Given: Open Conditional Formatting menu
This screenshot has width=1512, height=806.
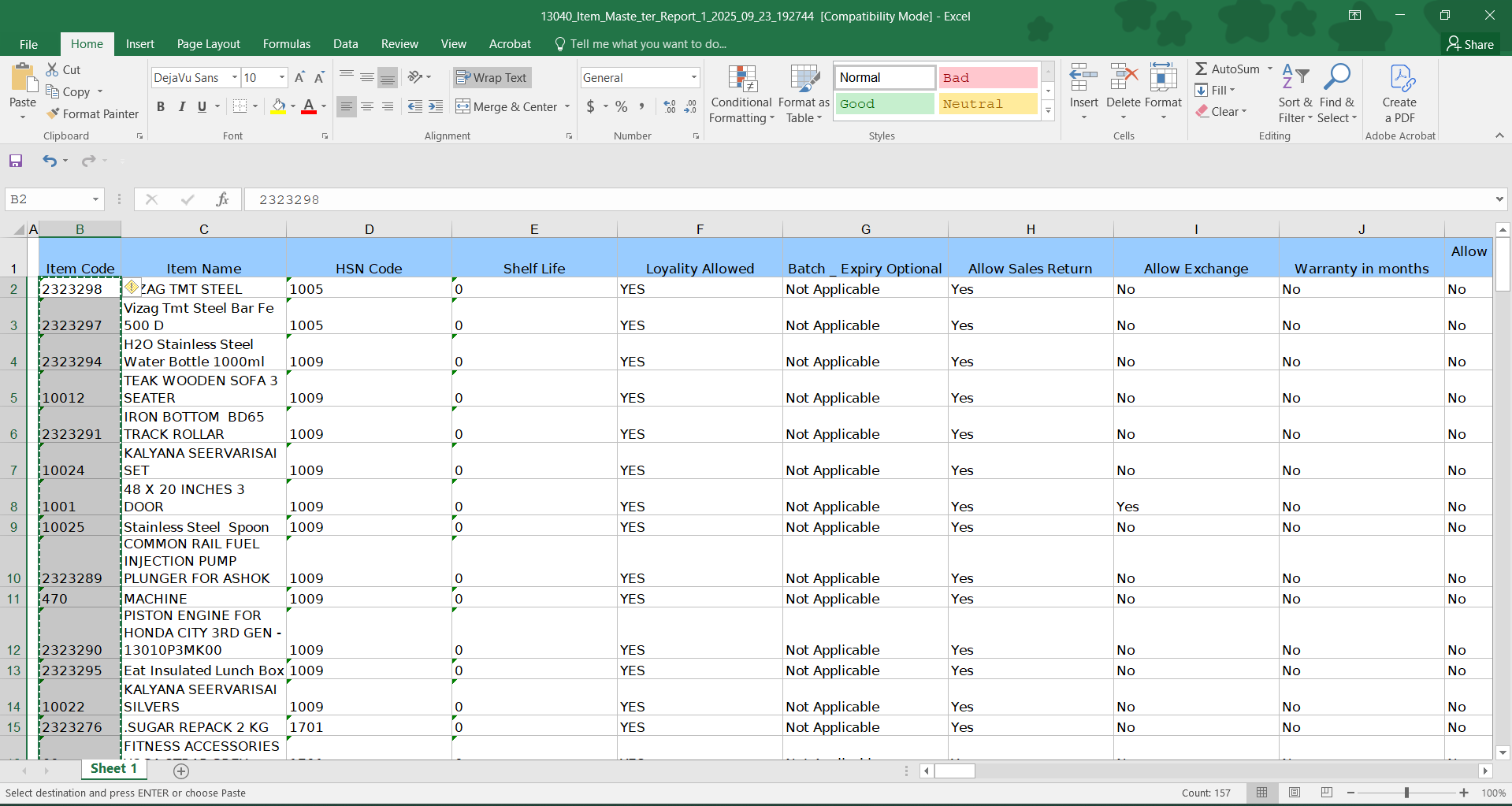Looking at the screenshot, I should point(741,95).
